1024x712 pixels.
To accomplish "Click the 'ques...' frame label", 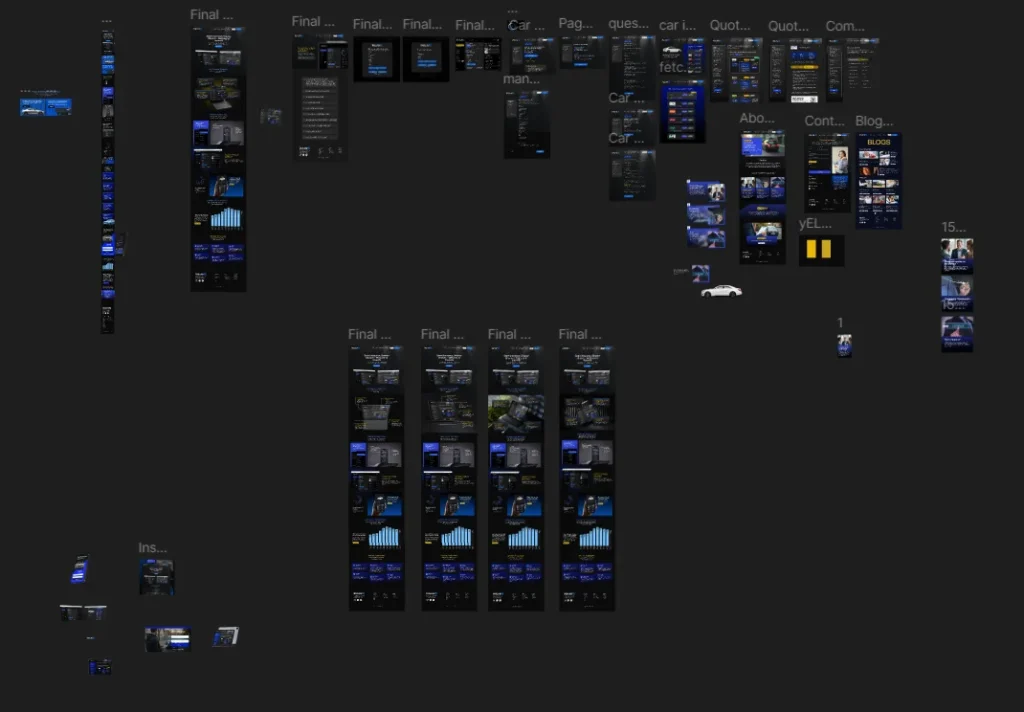I will click(x=628, y=24).
